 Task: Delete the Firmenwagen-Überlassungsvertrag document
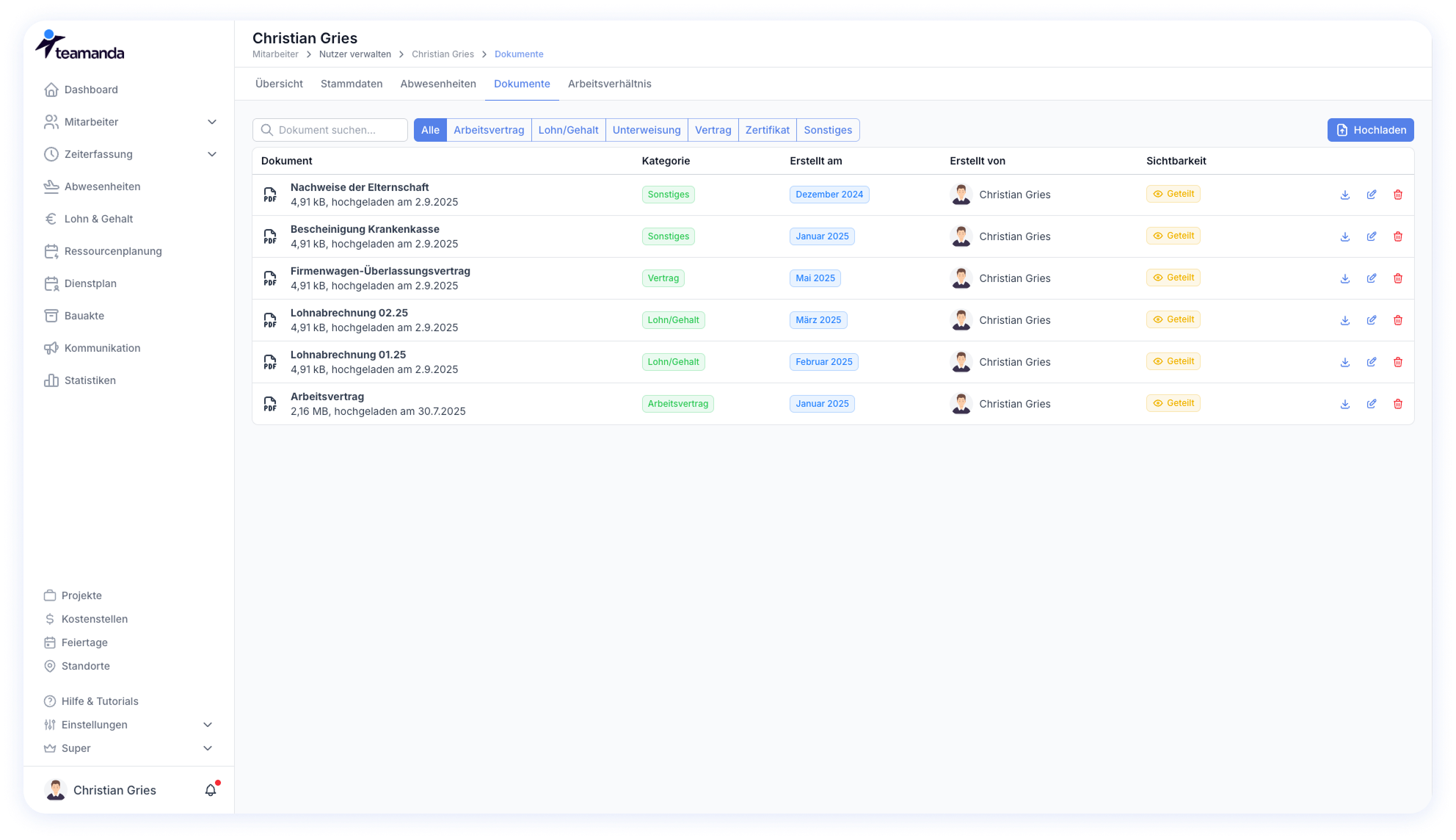pyautogui.click(x=1397, y=278)
